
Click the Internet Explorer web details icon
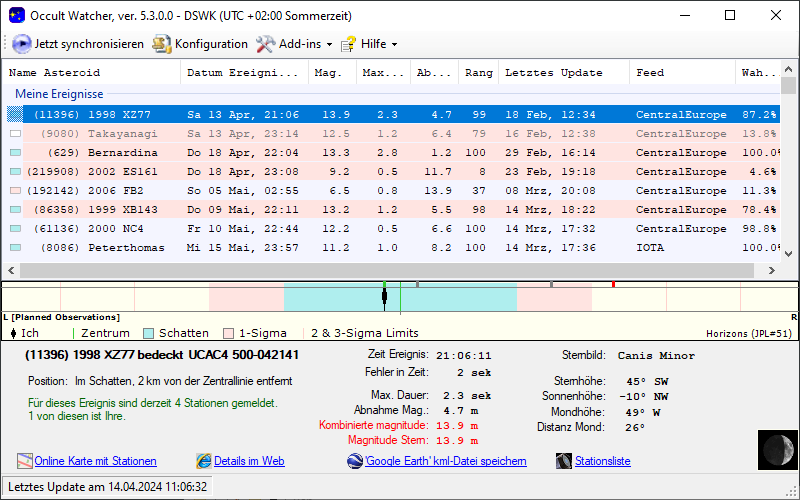204,461
